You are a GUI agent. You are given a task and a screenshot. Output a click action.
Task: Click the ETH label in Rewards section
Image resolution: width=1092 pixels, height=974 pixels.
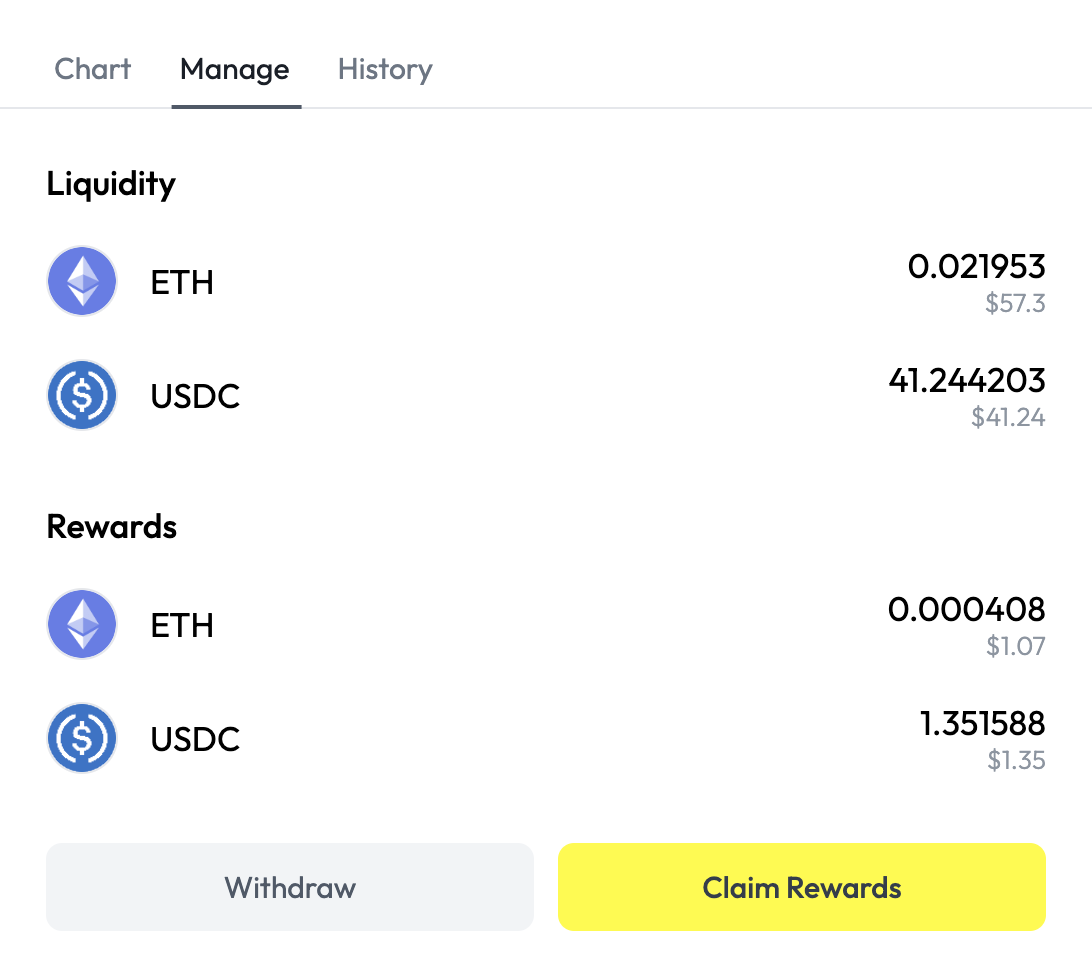point(182,626)
